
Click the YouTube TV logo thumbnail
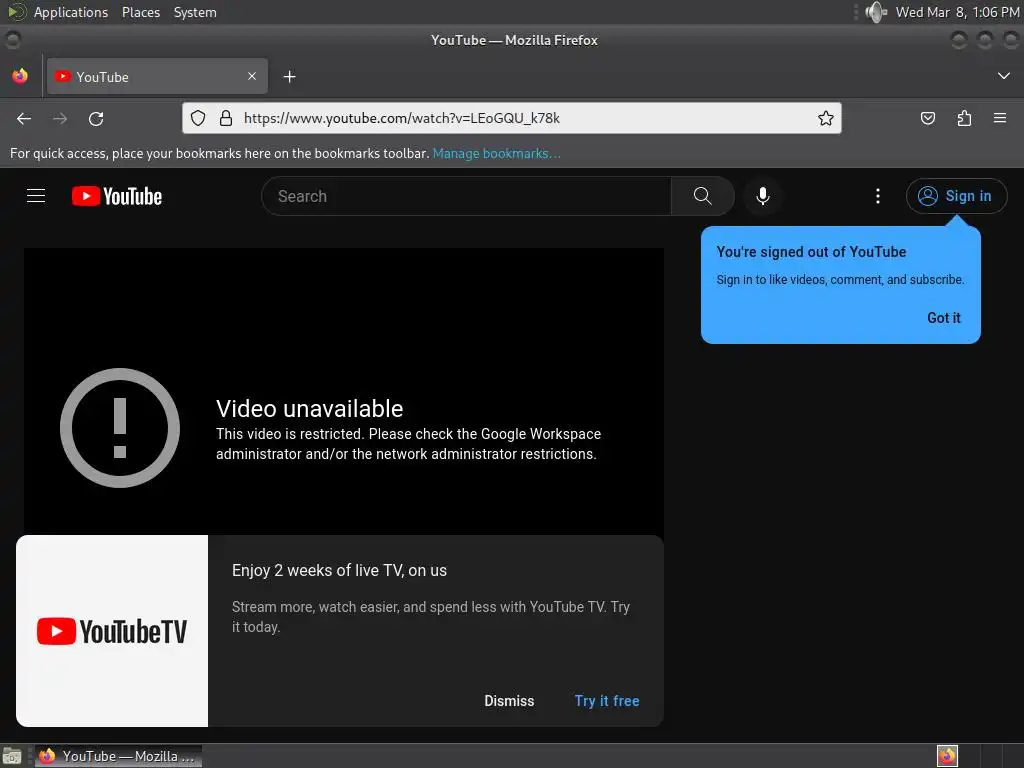[x=112, y=631]
